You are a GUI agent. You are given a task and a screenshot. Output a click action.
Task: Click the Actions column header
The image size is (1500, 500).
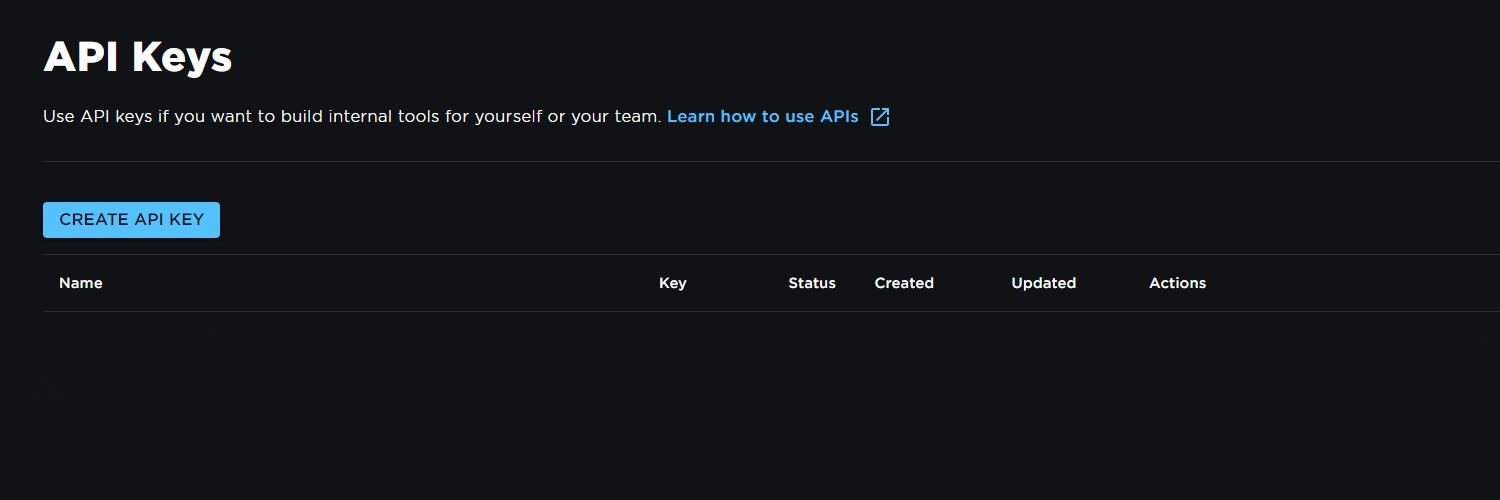pyautogui.click(x=1178, y=283)
